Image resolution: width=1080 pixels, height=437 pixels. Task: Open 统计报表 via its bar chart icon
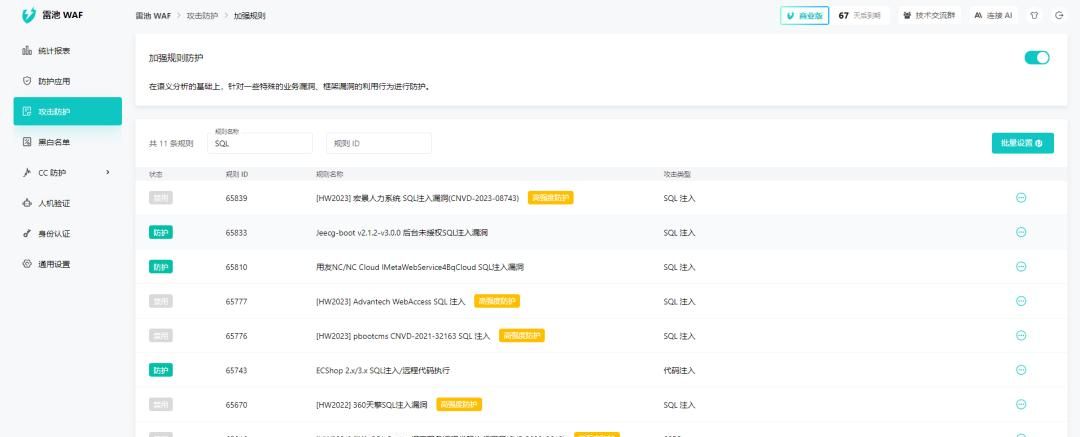28,50
